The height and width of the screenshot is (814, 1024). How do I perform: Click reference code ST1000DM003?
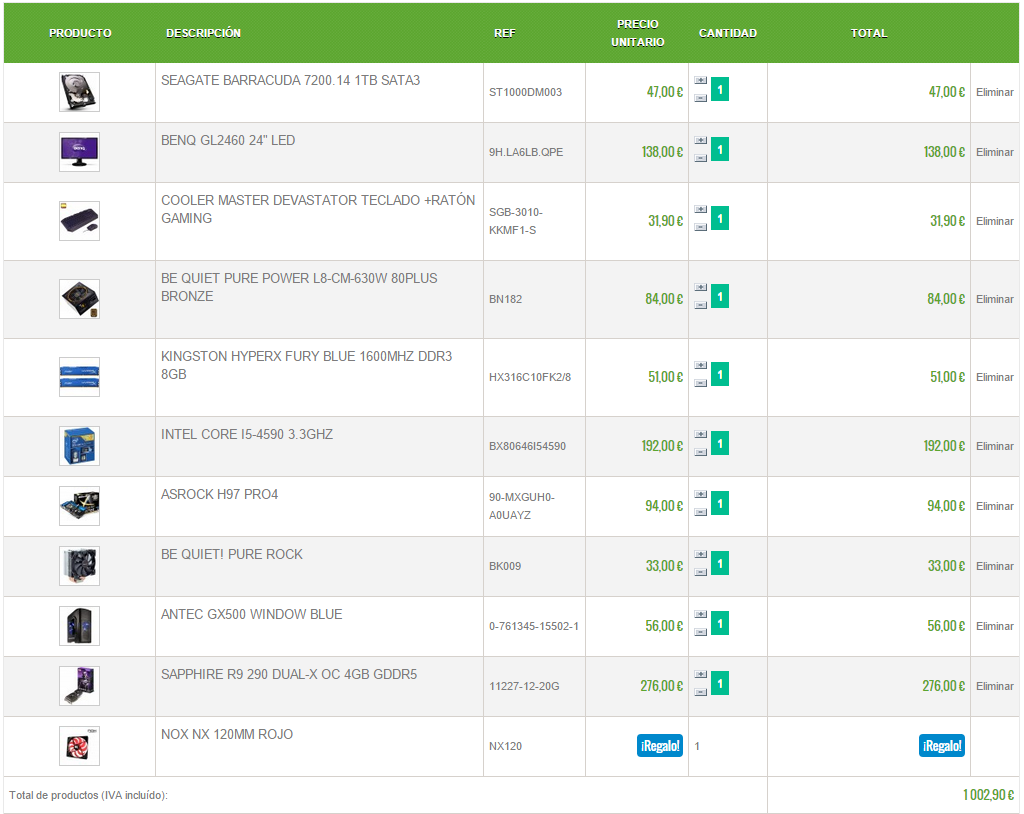(x=525, y=92)
